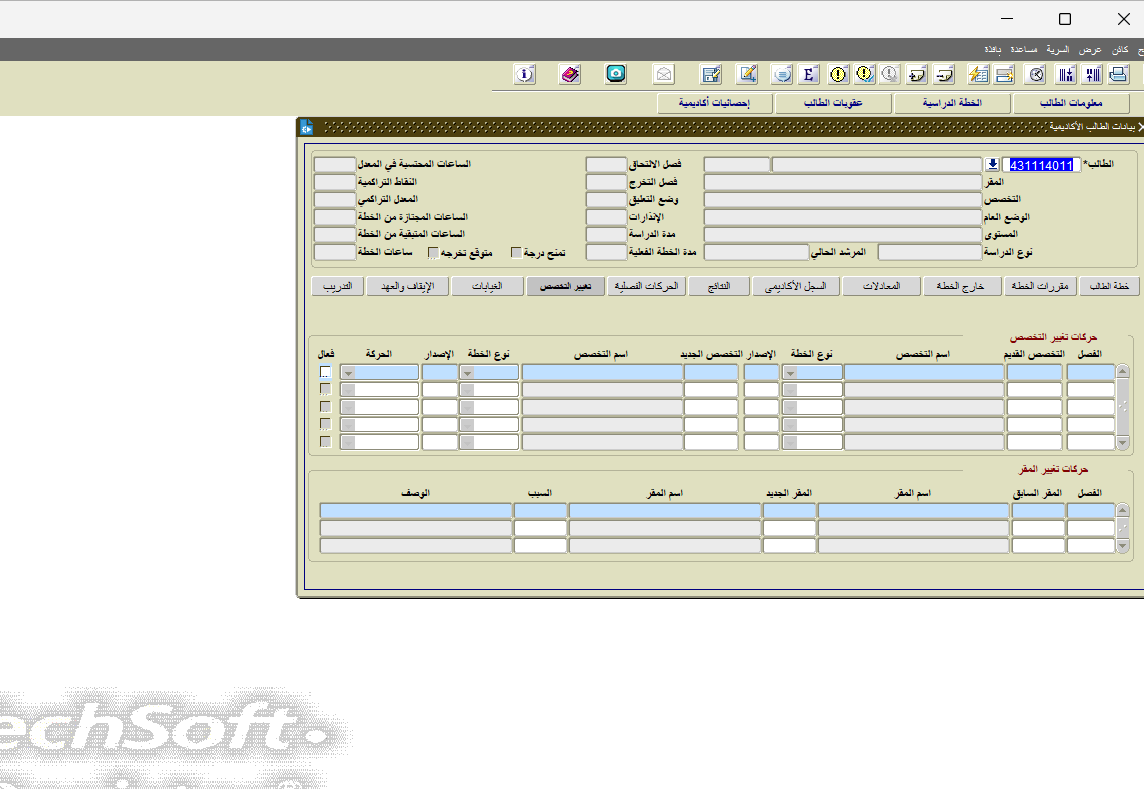Click the envelope mail icon
Image resolution: width=1144 pixels, height=789 pixels.
(x=664, y=74)
